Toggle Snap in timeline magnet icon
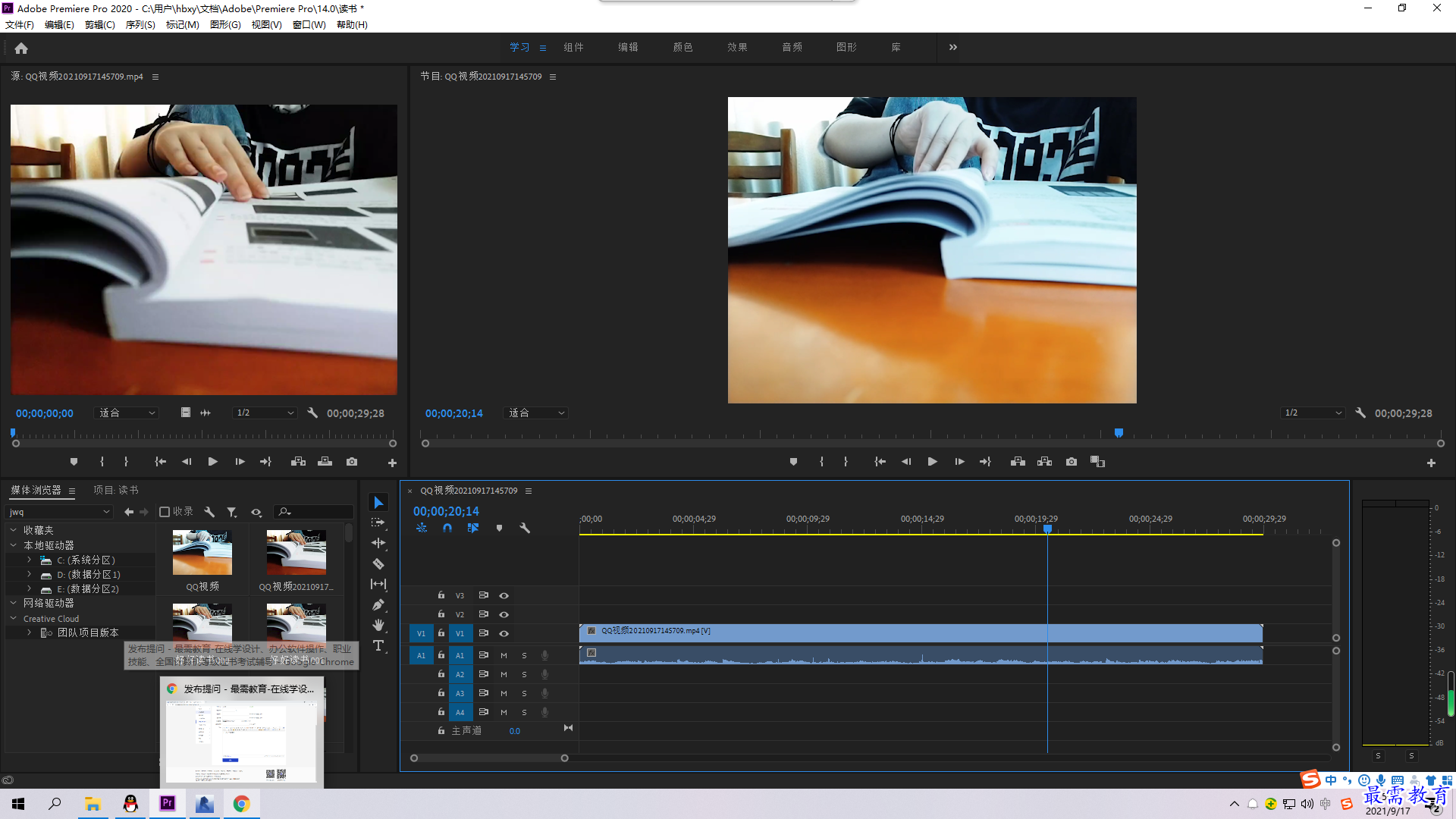Viewport: 1456px width, 819px height. click(447, 528)
